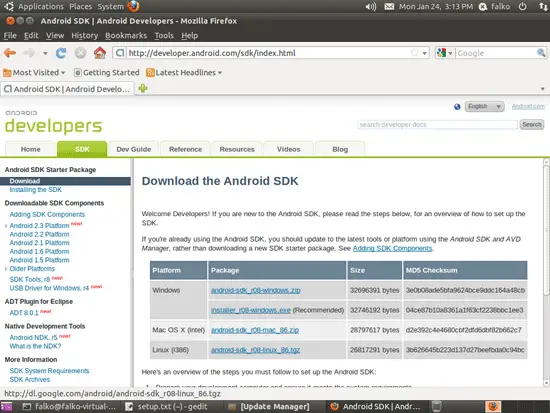Click the Latest Headlines RSS feed icon
This screenshot has height=413, width=550.
[x=150, y=73]
